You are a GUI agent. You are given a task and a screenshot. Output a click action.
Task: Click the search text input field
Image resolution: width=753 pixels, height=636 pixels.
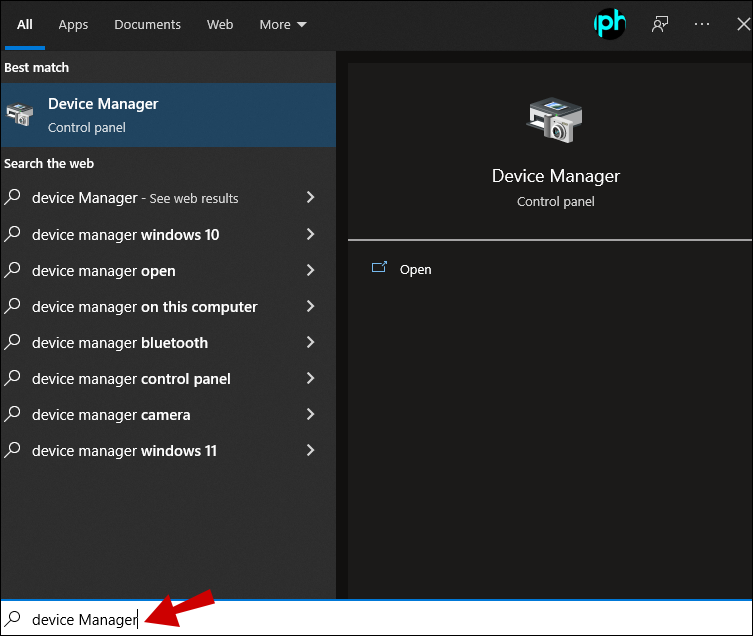pos(400,619)
